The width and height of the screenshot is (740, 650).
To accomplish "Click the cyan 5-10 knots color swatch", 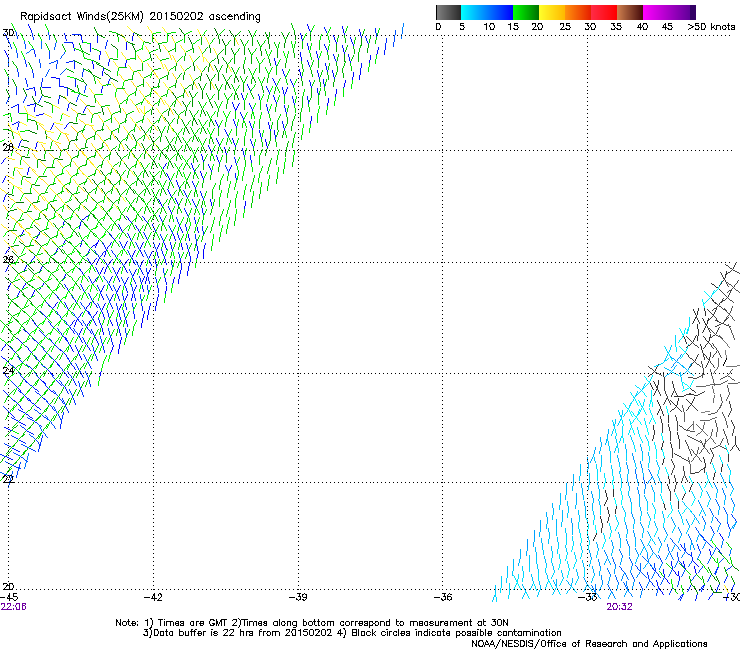I will point(473,12).
